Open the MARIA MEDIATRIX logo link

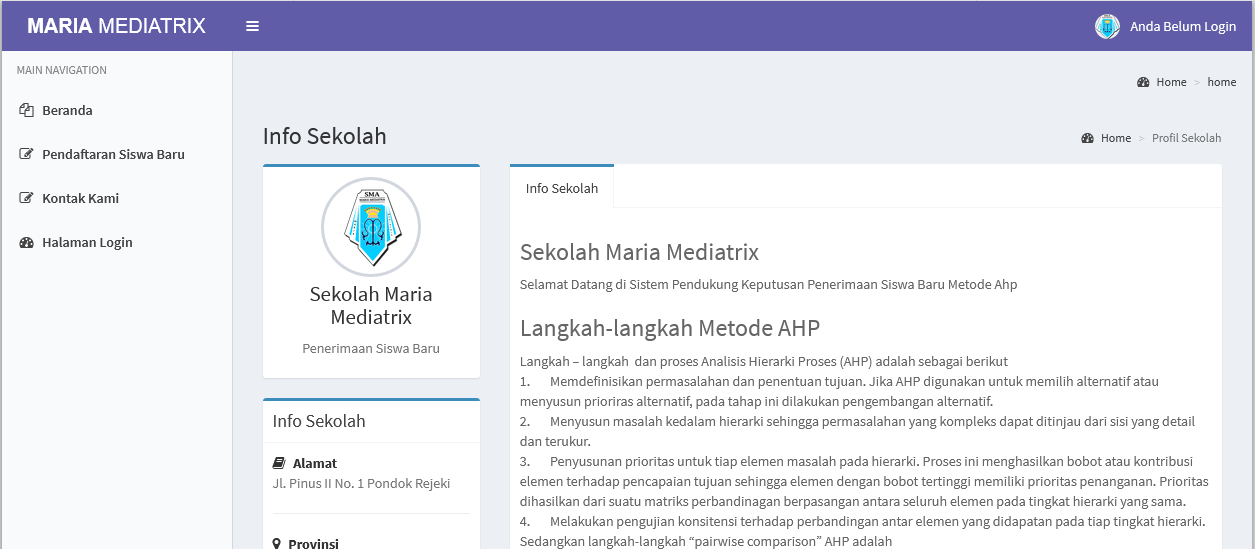click(x=116, y=26)
